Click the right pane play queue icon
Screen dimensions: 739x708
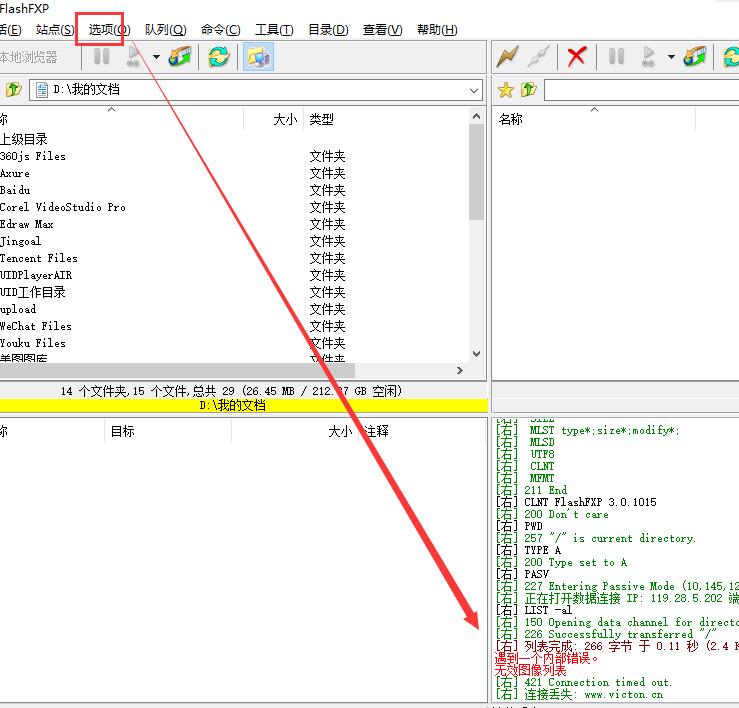649,57
